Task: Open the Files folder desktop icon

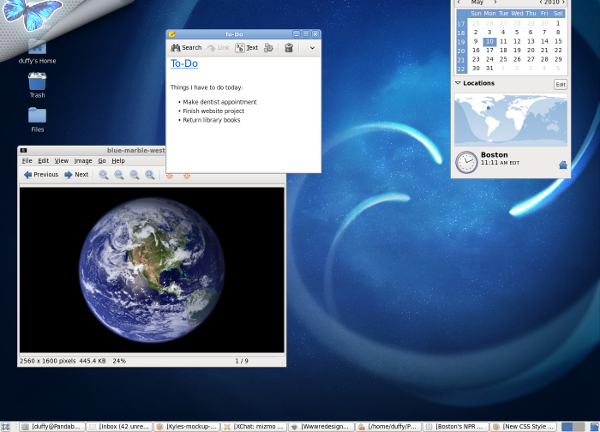Action: 37,119
